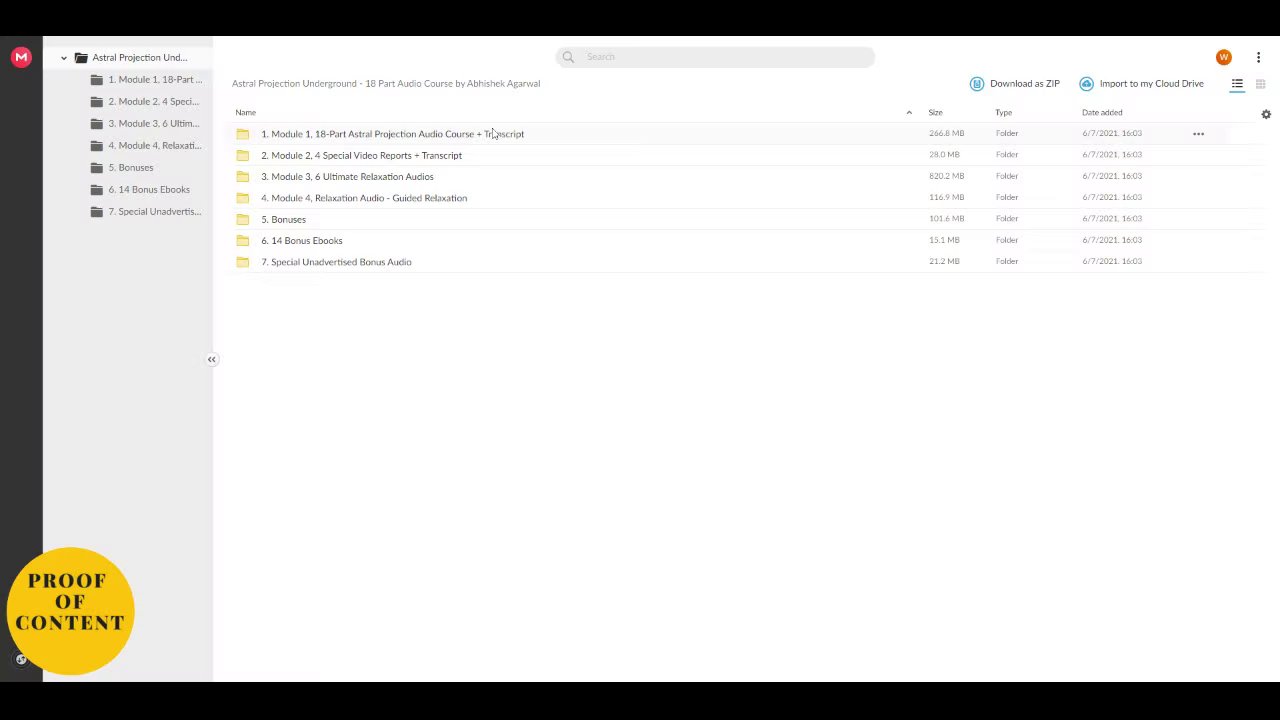The width and height of the screenshot is (1280, 720).
Task: Open 1. Module 1, 18-Part in sidebar
Action: [x=155, y=80]
